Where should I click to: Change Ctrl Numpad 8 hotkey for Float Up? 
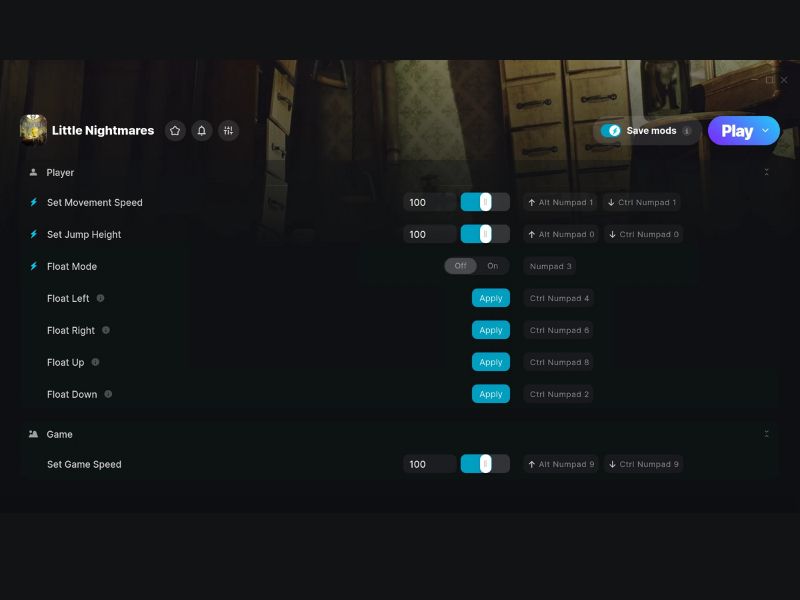click(x=559, y=362)
